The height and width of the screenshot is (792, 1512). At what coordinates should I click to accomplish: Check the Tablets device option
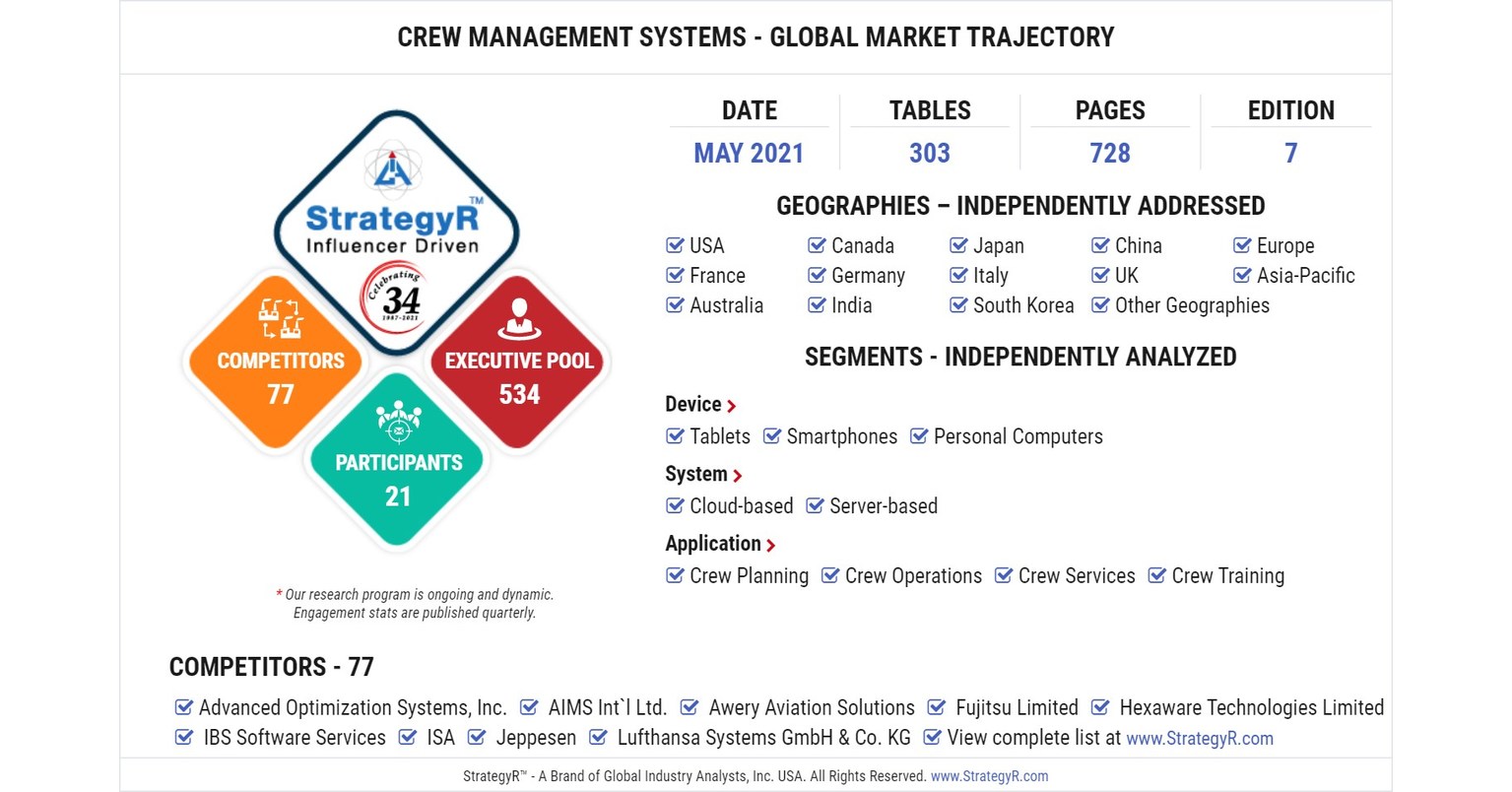pyautogui.click(x=676, y=436)
